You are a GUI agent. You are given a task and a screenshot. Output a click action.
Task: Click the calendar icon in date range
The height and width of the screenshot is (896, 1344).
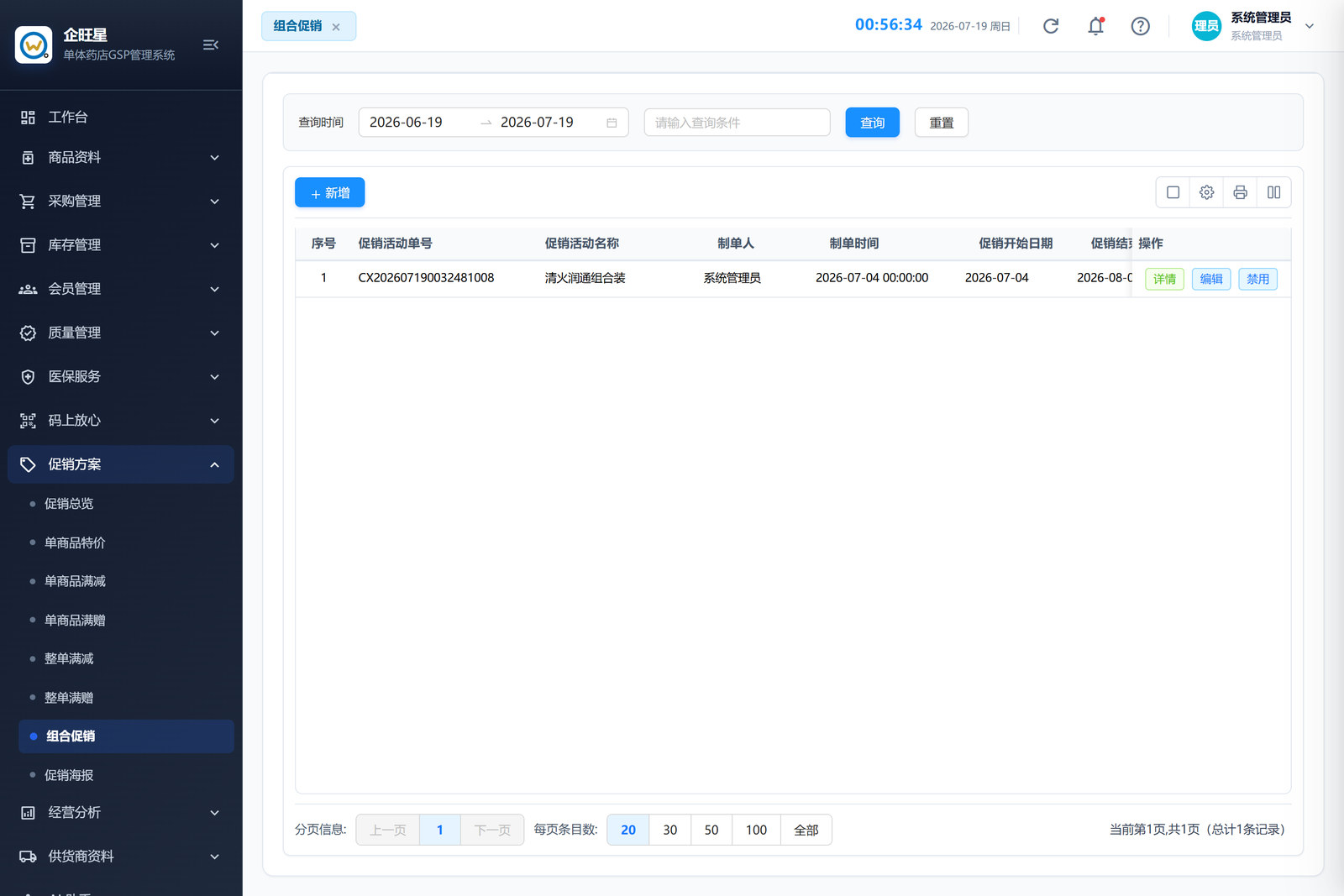tap(612, 123)
